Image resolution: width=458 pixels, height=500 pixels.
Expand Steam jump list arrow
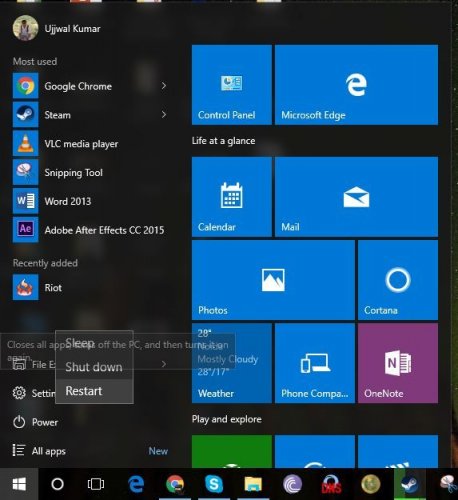pos(164,115)
